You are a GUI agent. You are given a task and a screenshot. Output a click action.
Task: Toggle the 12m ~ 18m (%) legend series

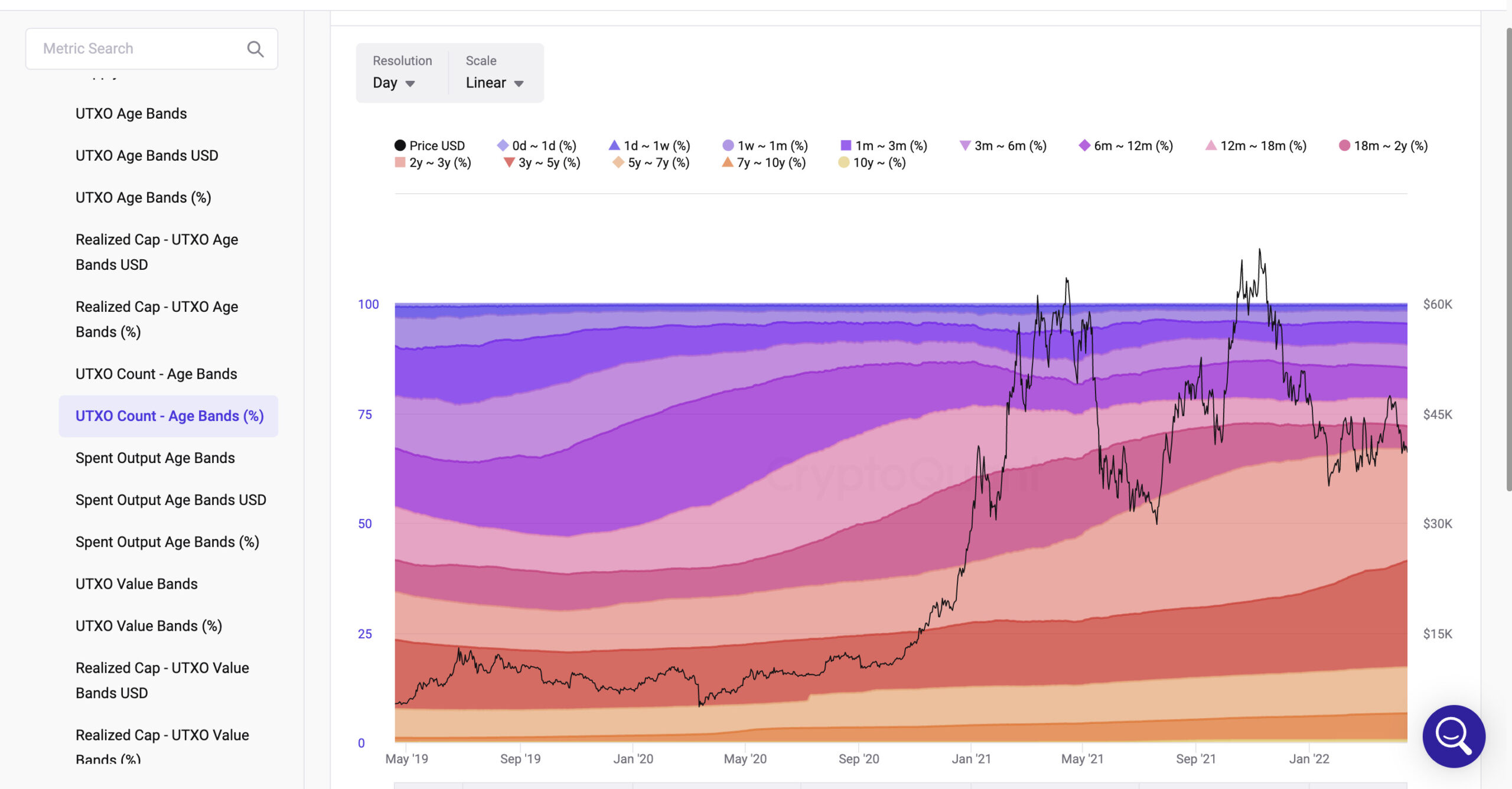1256,145
